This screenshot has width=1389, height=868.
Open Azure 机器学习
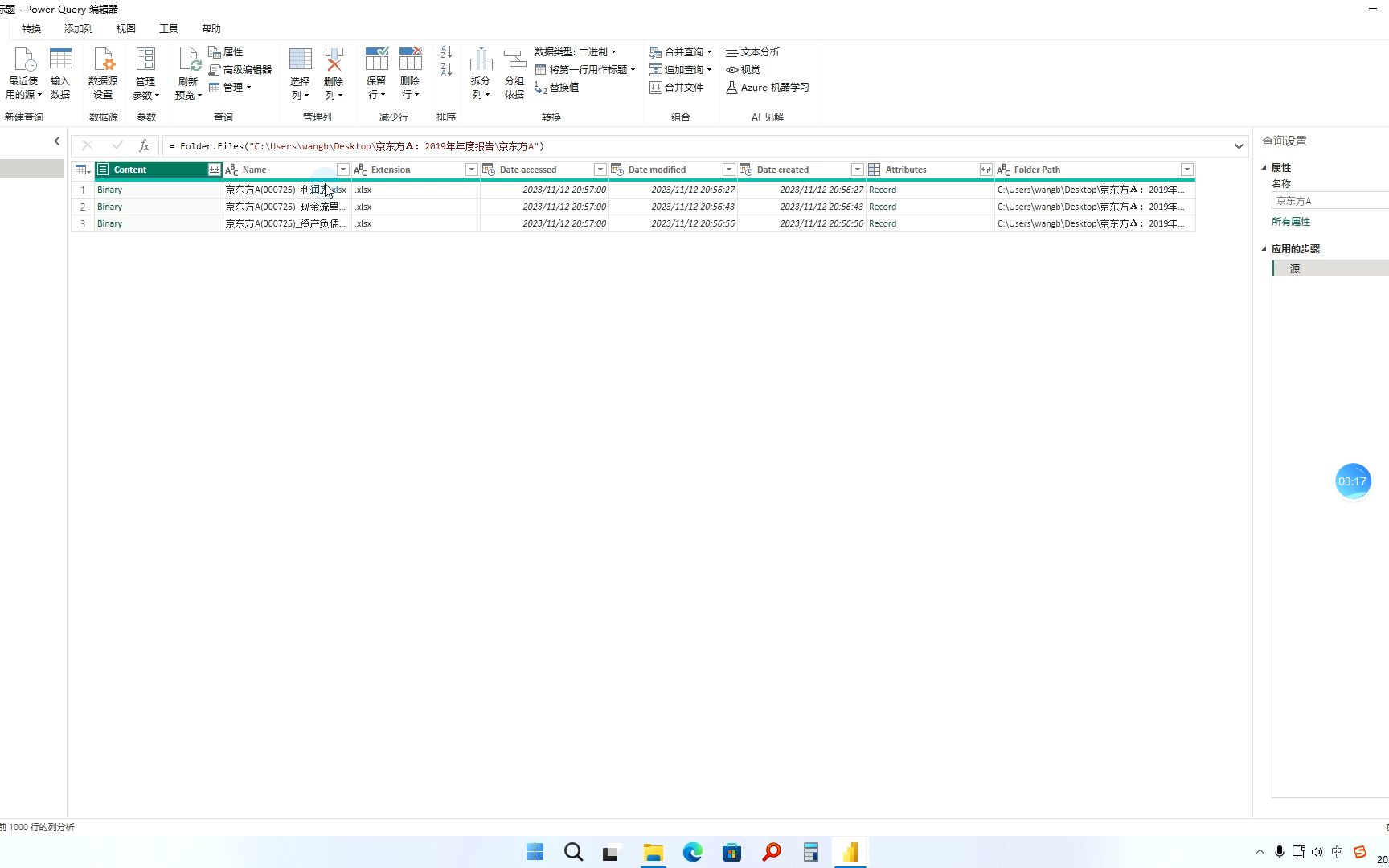point(768,87)
